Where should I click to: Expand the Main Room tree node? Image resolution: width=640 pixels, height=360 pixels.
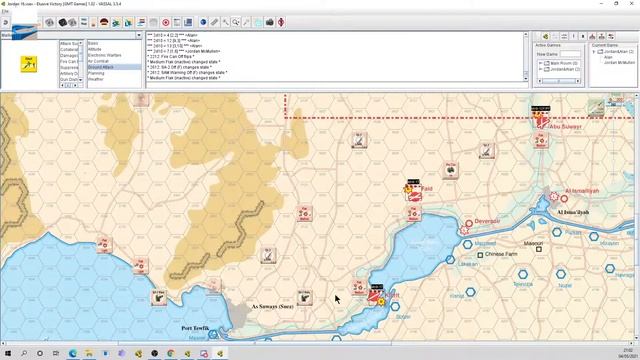click(x=540, y=63)
